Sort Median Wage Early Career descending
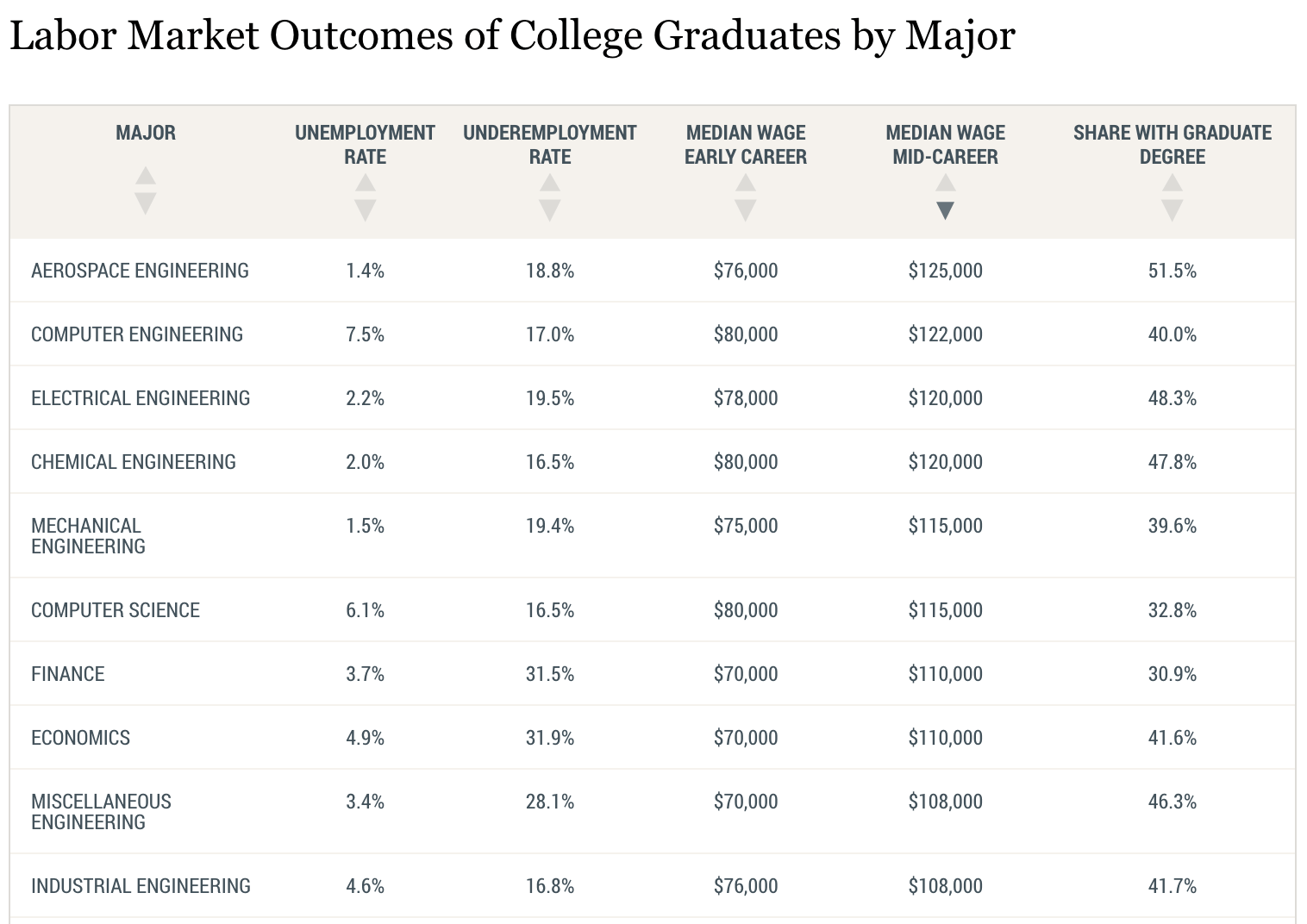 tap(746, 211)
